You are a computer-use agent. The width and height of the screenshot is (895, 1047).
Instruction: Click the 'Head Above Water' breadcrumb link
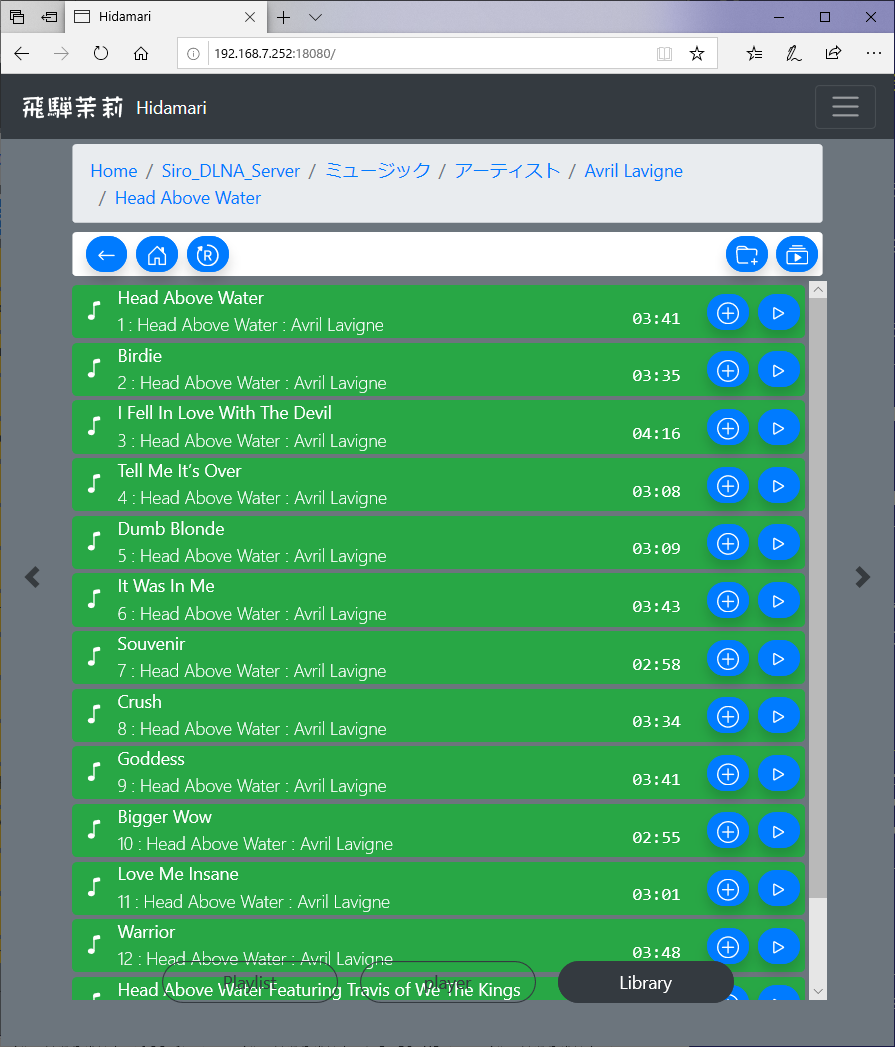pos(188,198)
